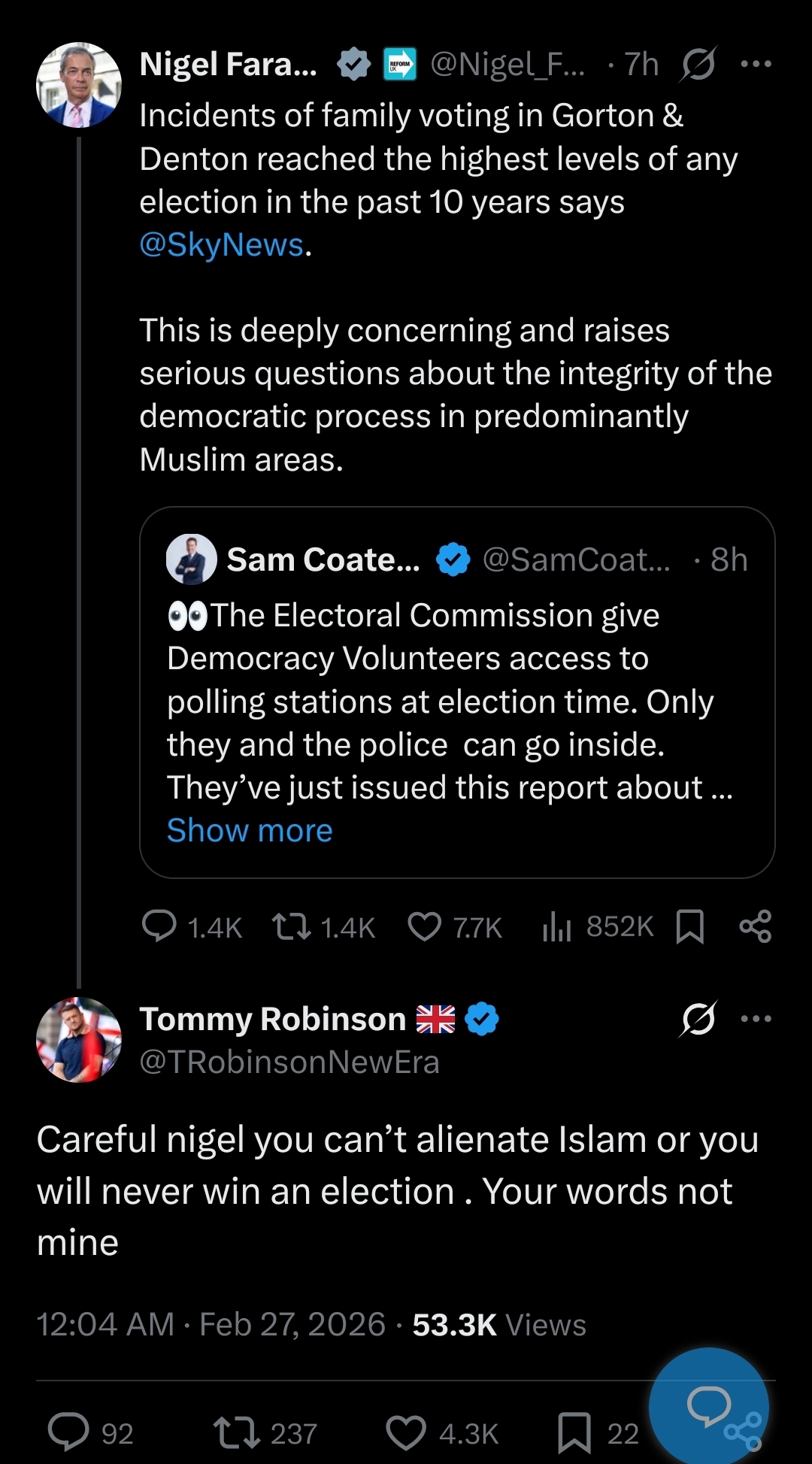Repost Nigel Farage's post
The height and width of the screenshot is (1464, 812).
pyautogui.click(x=292, y=926)
